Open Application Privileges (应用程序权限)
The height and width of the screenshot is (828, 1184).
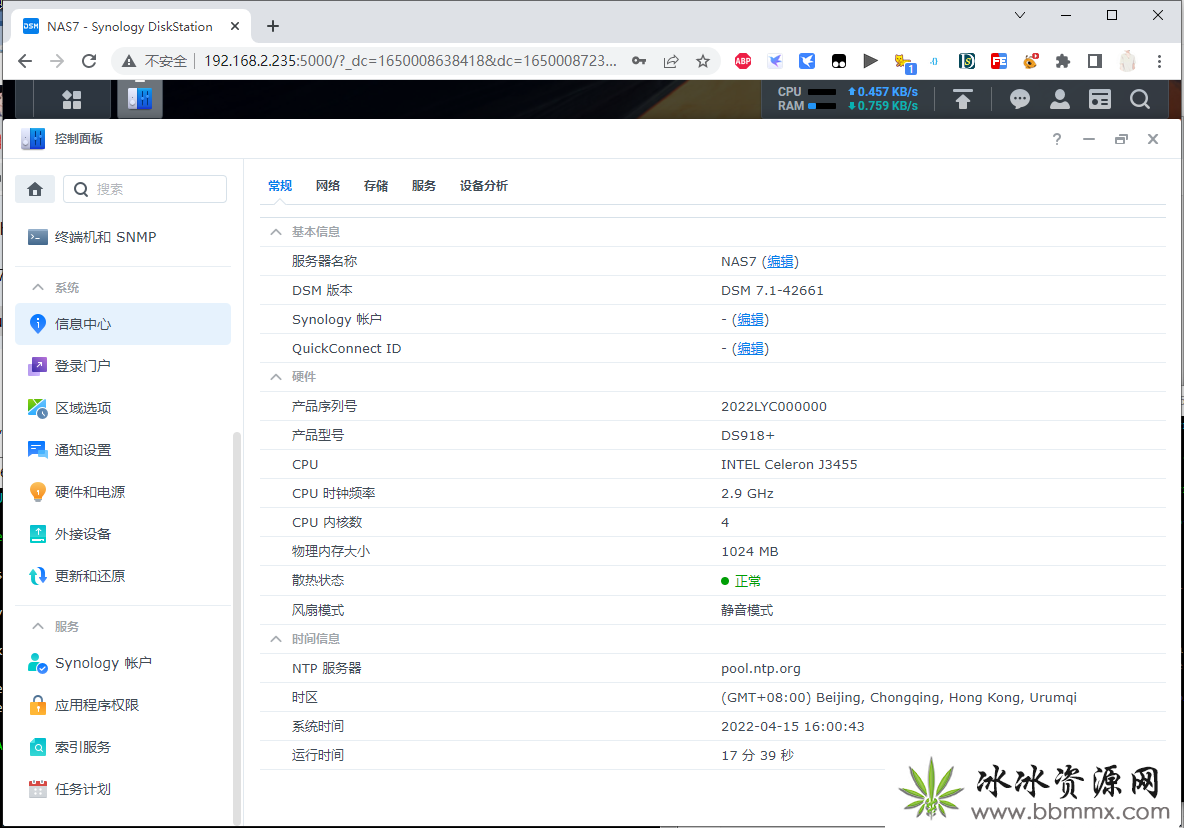(x=123, y=705)
